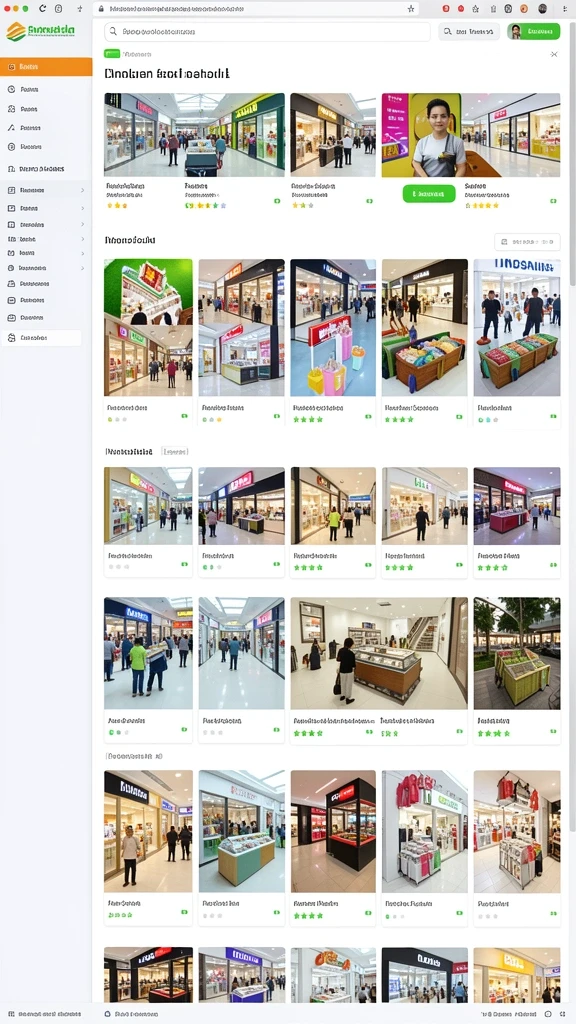Click the gray search button next to the search field

pyautogui.click(x=468, y=31)
